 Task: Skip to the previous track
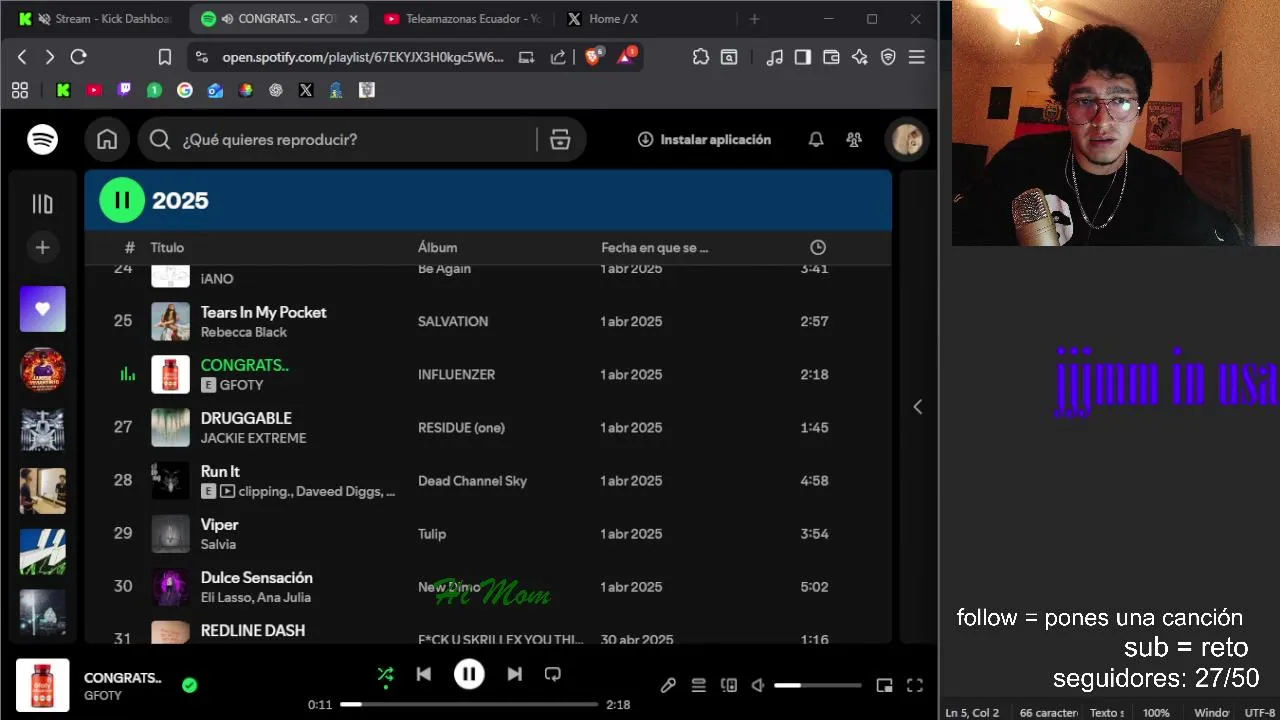tap(424, 674)
